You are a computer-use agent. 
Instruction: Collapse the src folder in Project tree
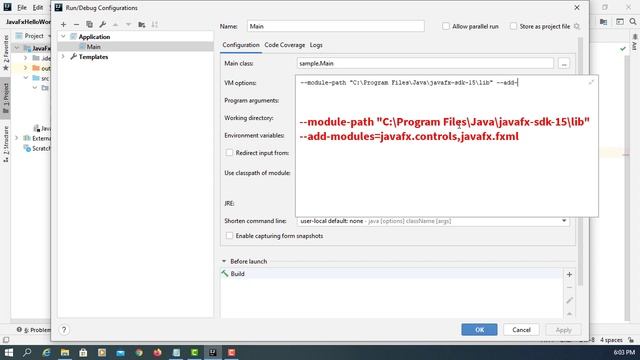(x=26, y=78)
